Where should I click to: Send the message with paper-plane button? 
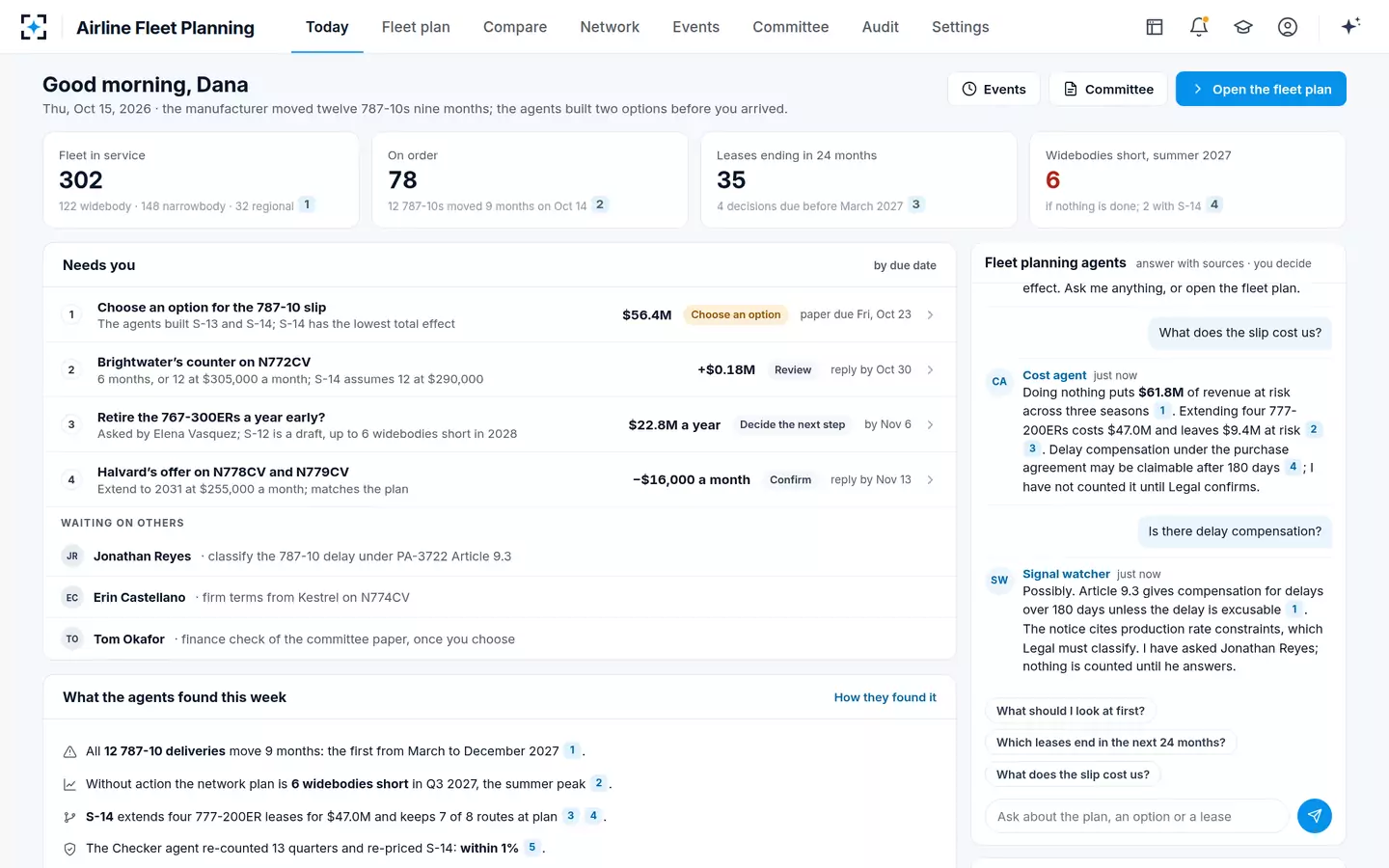1315,816
